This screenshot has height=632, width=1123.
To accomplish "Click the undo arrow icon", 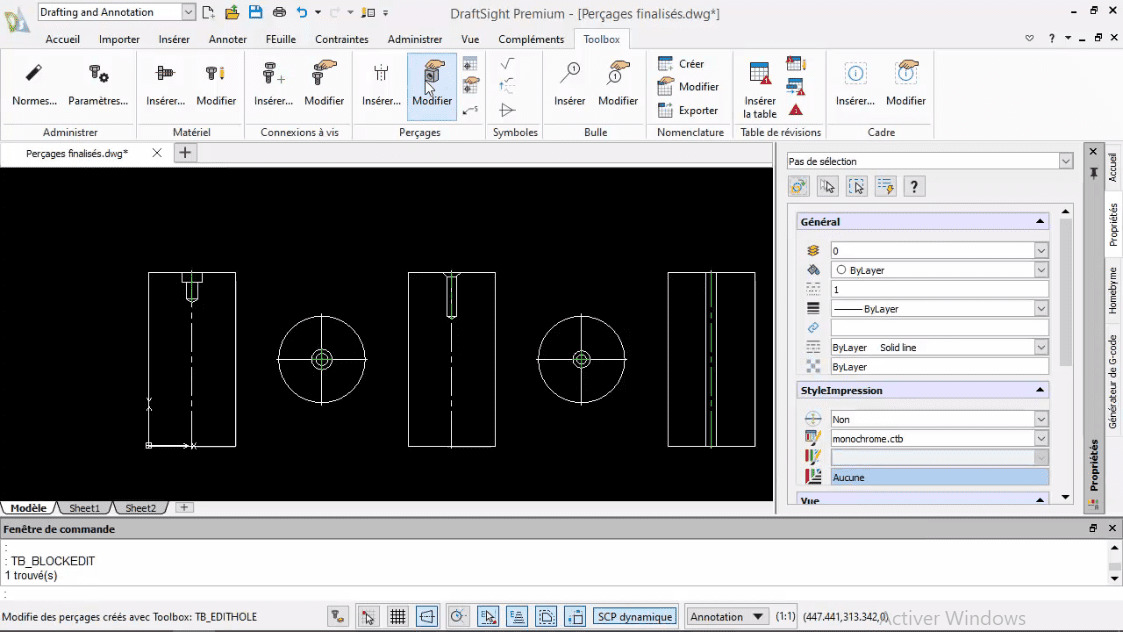I will click(x=302, y=12).
